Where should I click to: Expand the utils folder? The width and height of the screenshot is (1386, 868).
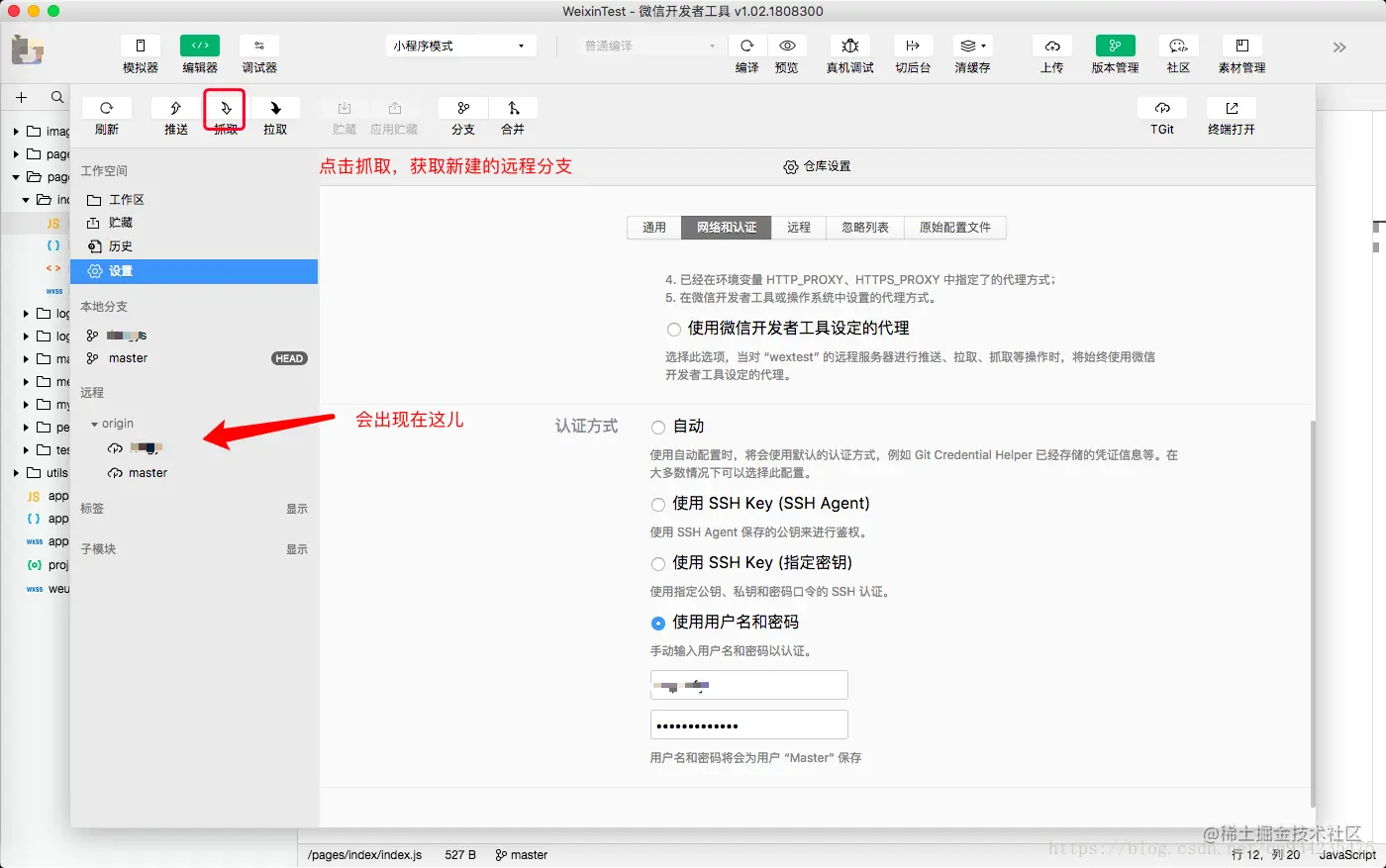click(16, 473)
